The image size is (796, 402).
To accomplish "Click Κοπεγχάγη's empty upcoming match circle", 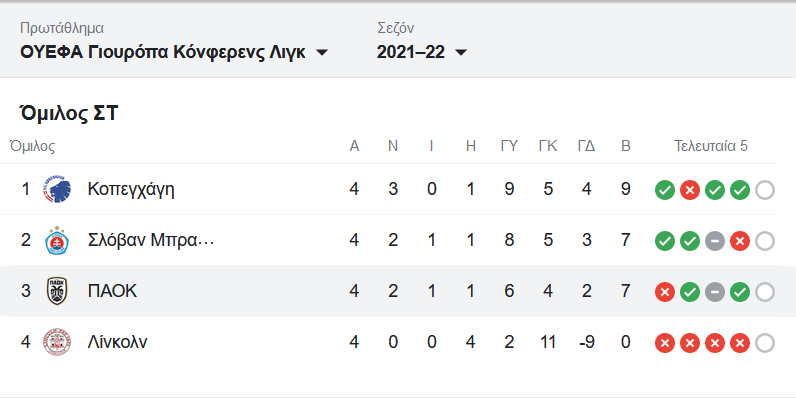I will pos(766,190).
